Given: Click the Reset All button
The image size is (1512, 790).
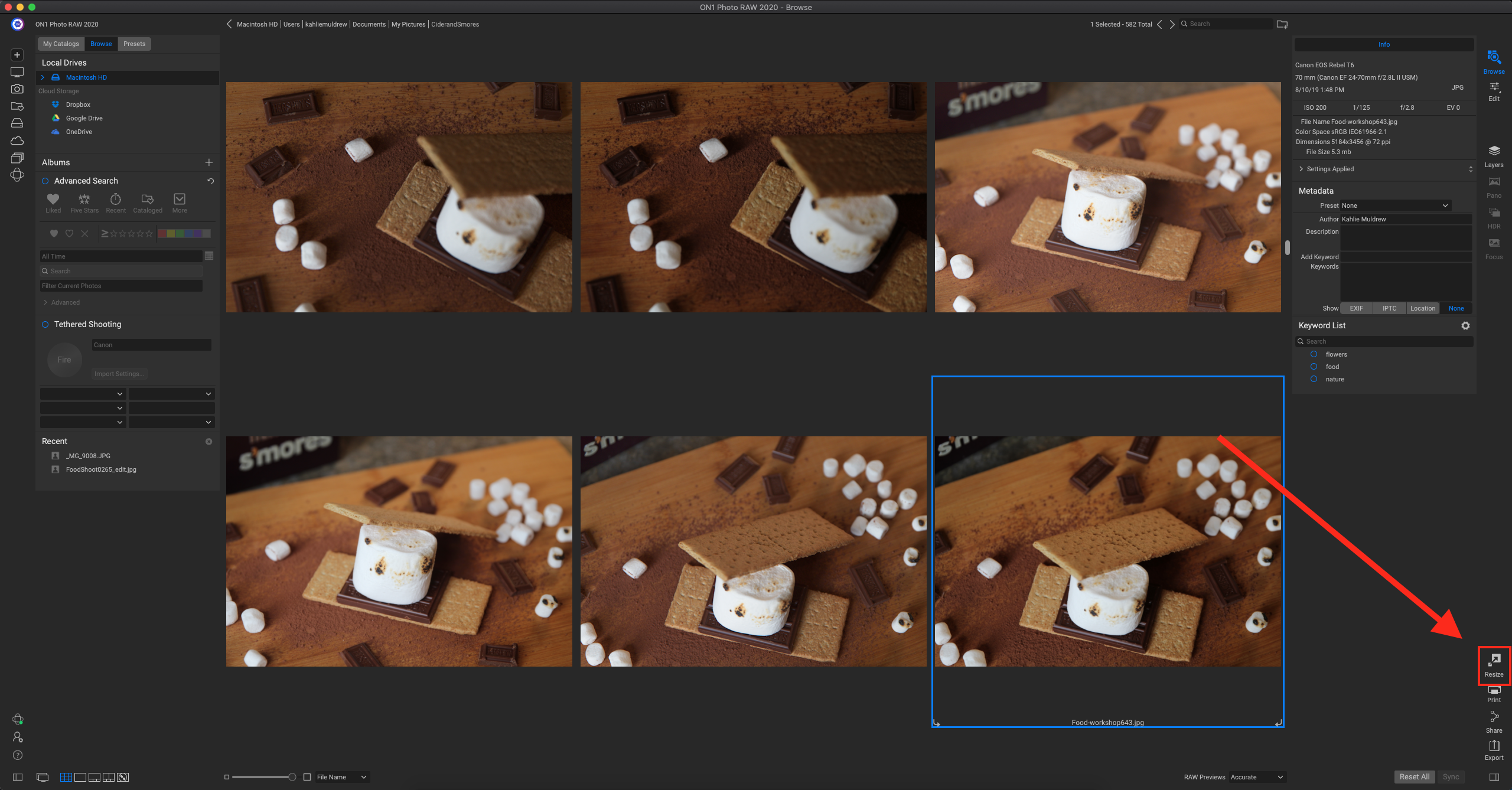Looking at the screenshot, I should coord(1414,777).
